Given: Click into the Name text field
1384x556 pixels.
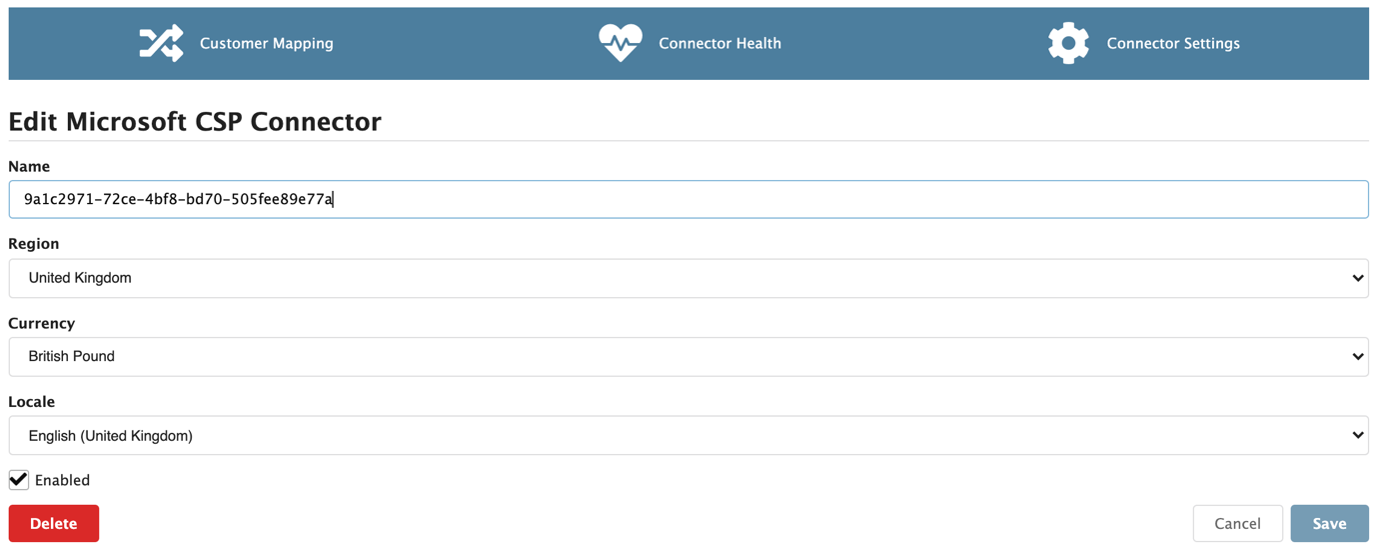Looking at the screenshot, I should point(688,199).
